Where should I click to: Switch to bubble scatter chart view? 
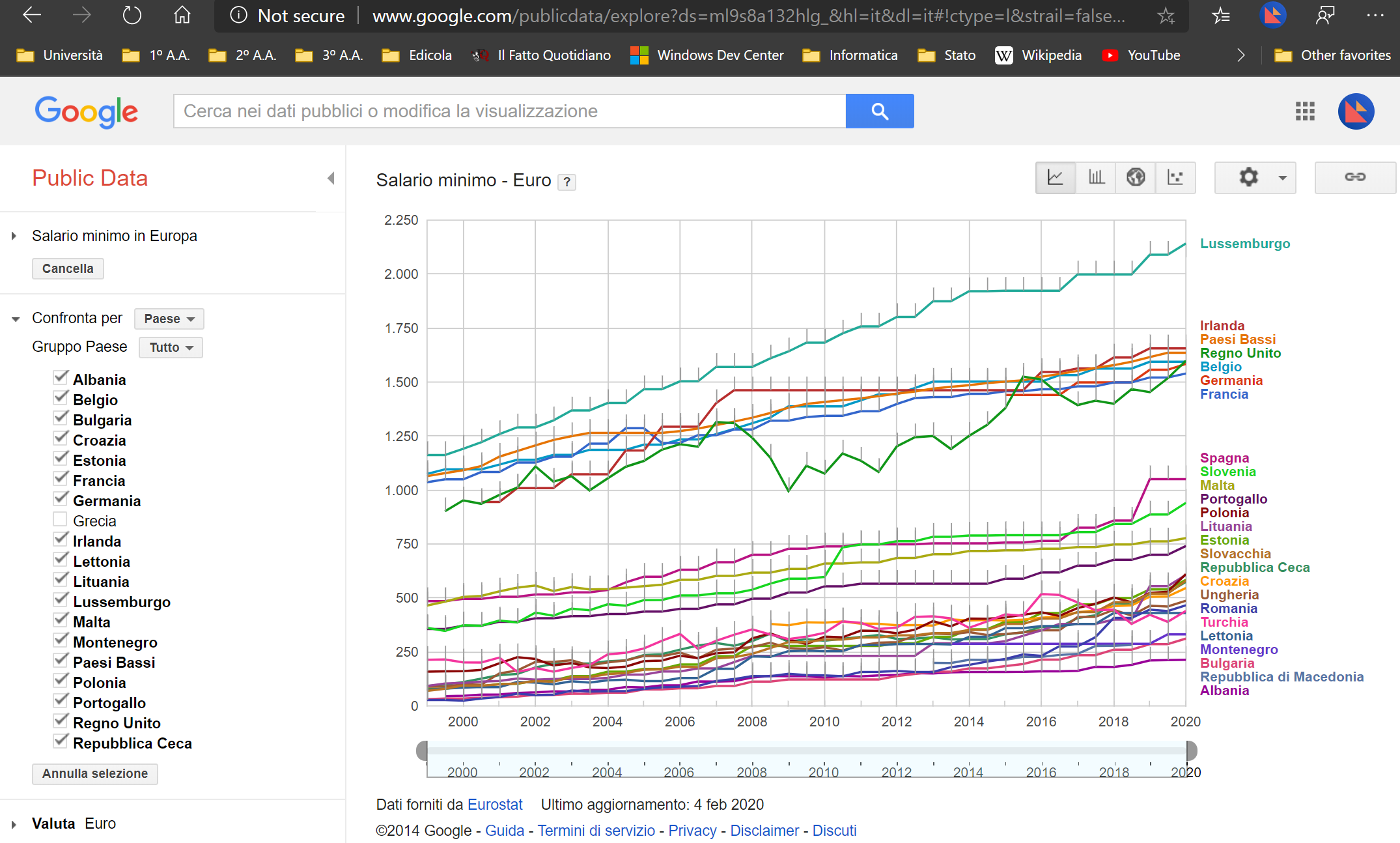(1175, 177)
